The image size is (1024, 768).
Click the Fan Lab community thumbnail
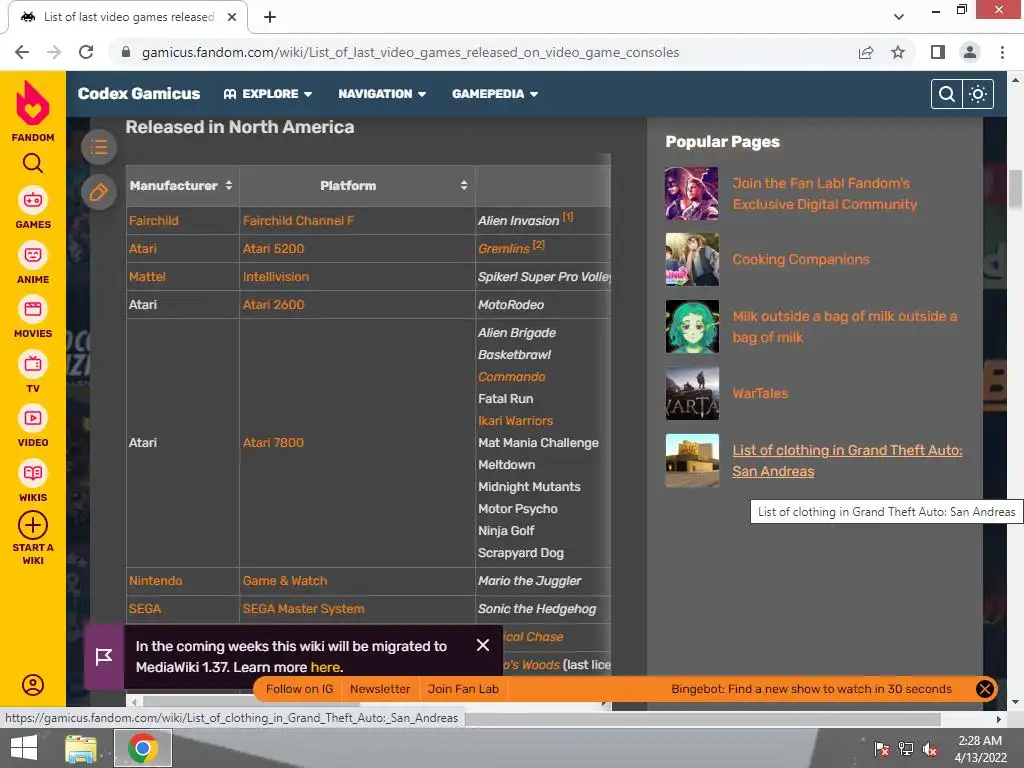(692, 193)
